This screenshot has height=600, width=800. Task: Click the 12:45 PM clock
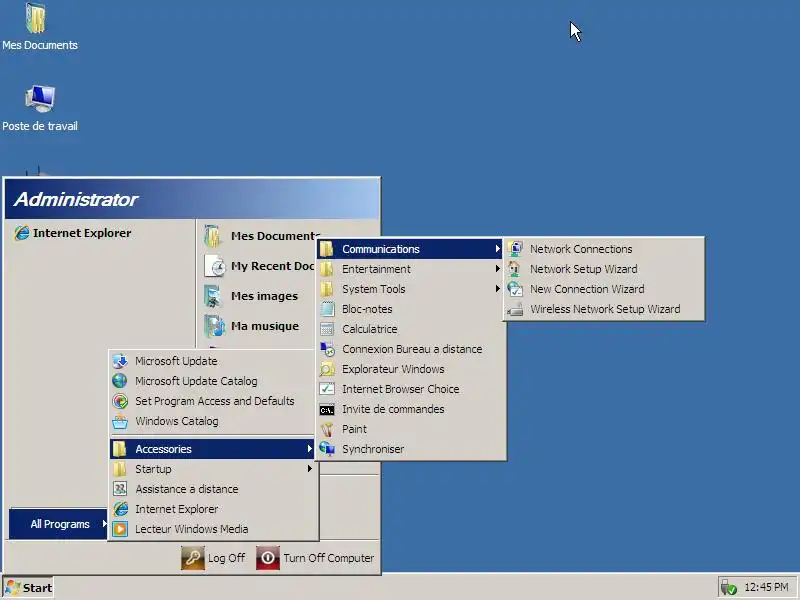(766, 587)
